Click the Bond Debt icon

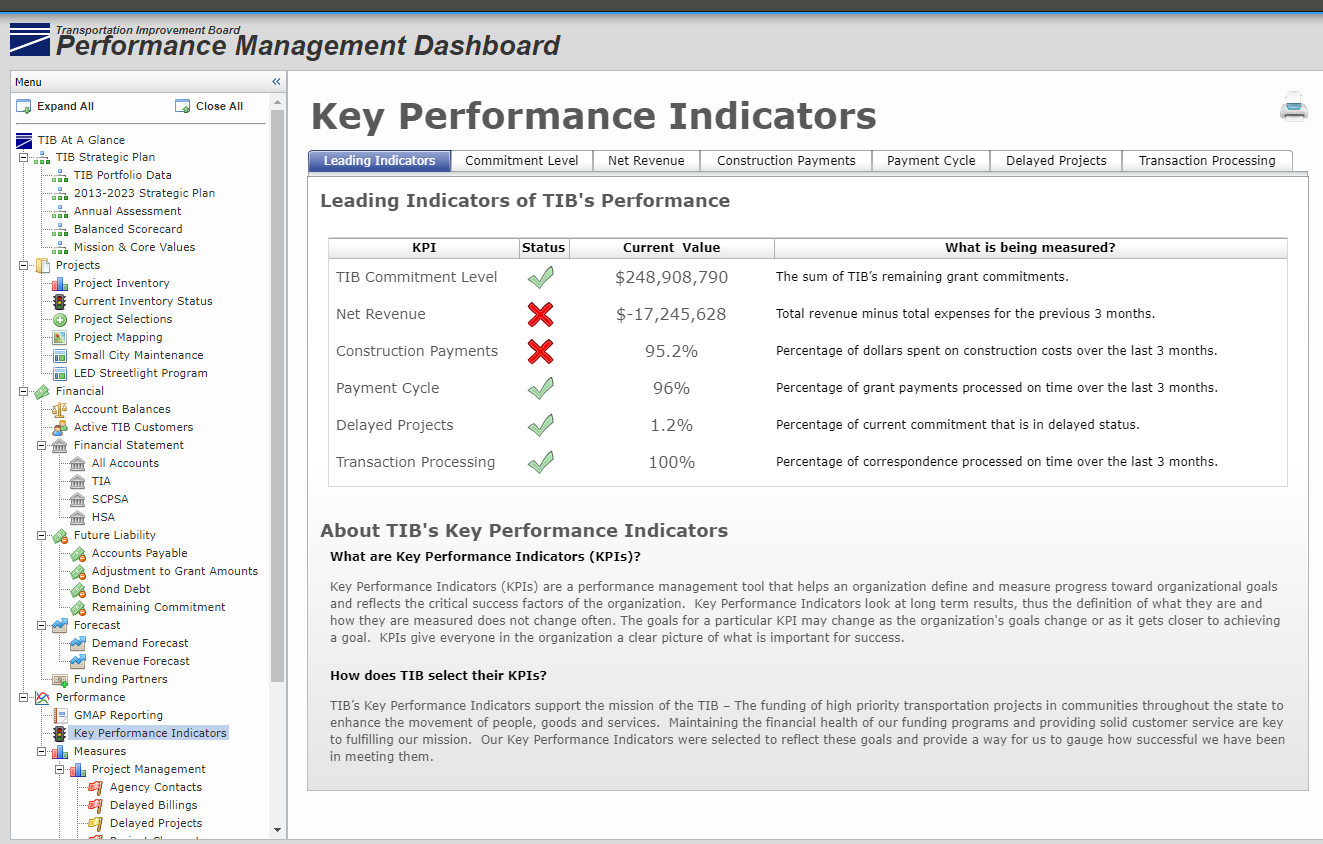point(78,589)
